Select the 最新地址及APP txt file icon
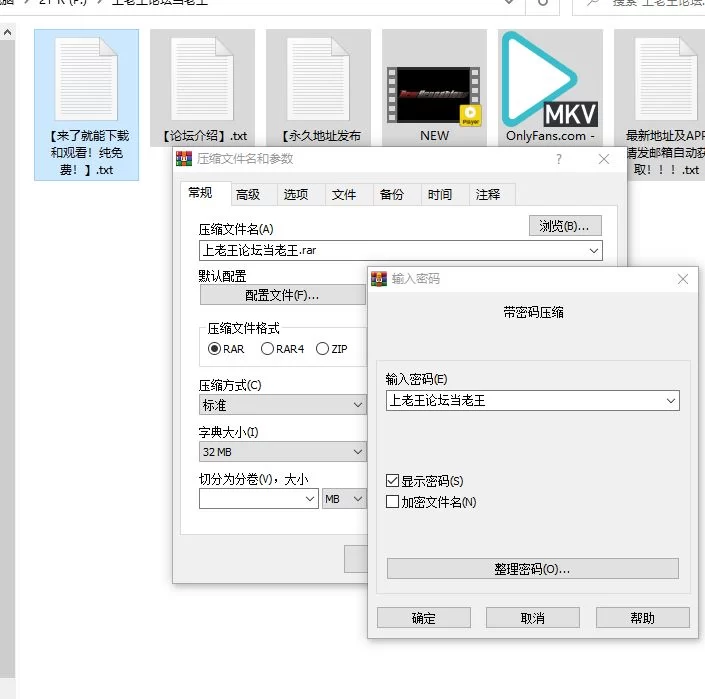705x699 pixels. coord(666,79)
